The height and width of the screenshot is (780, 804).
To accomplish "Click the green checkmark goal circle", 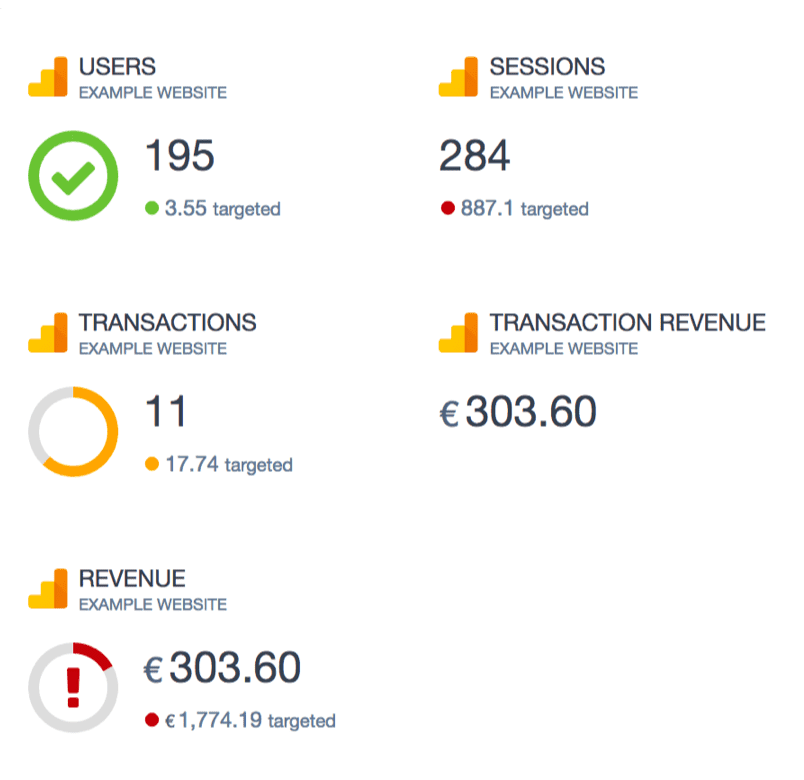I will click(x=73, y=178).
